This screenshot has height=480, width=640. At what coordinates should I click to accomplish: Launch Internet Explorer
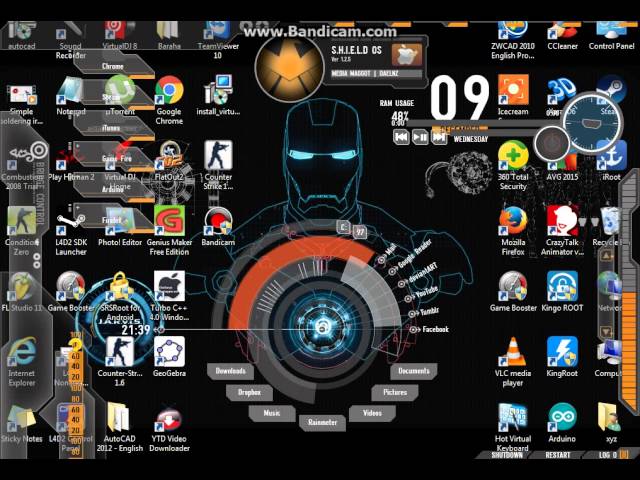point(21,351)
